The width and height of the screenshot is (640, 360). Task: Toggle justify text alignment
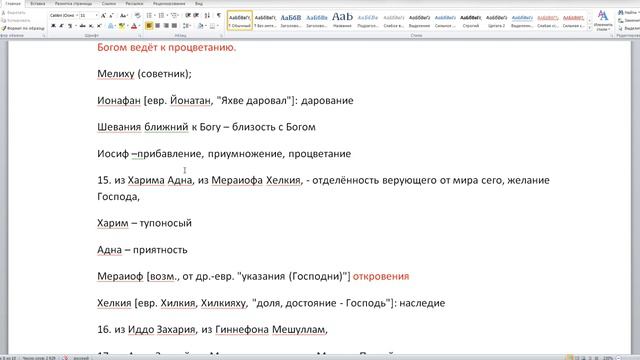174,26
